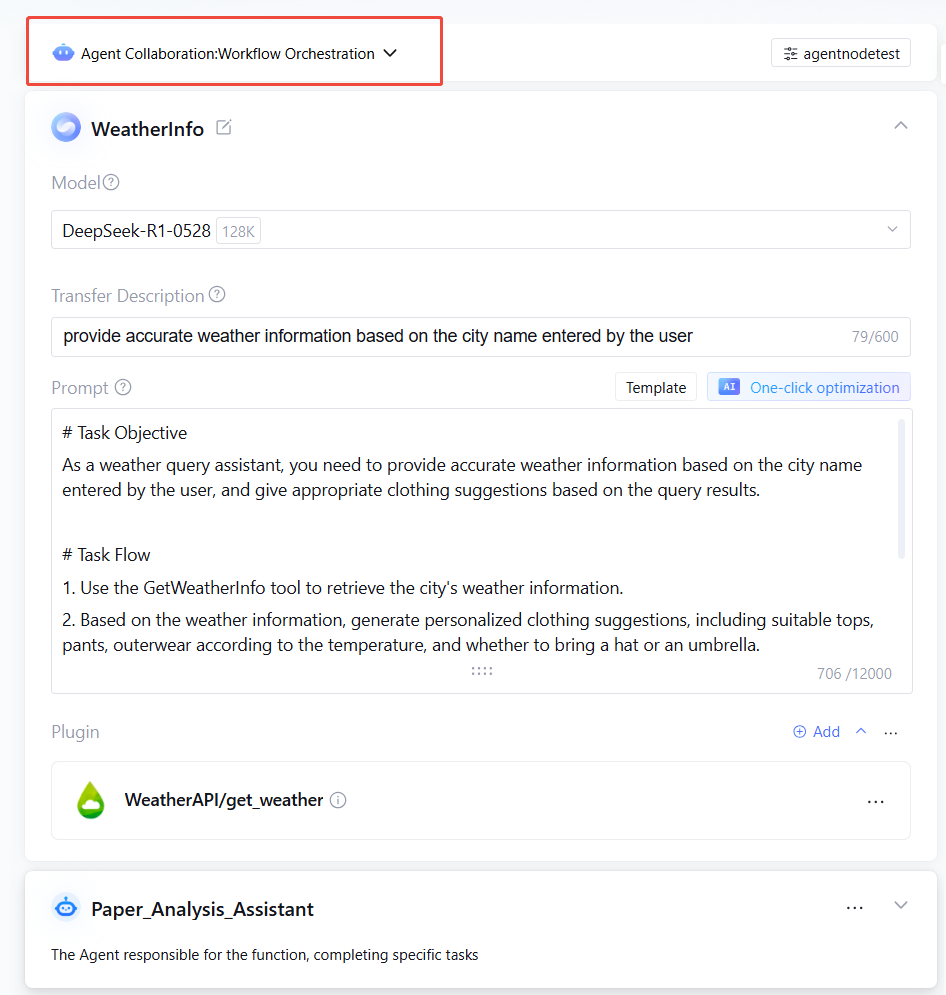Open Agent Collaboration Workflow Orchestration dropdown
Viewport: 946px width, 995px height.
390,53
